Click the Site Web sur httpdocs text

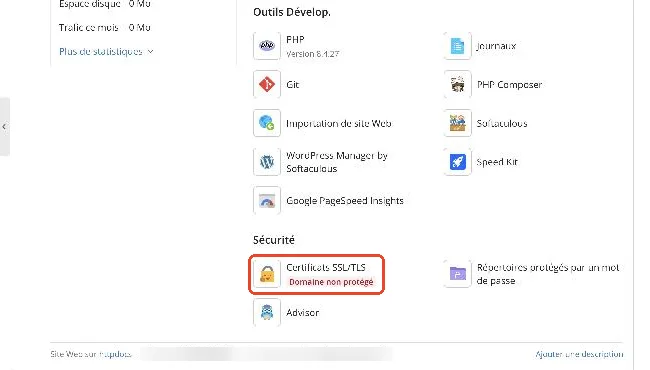[91, 354]
